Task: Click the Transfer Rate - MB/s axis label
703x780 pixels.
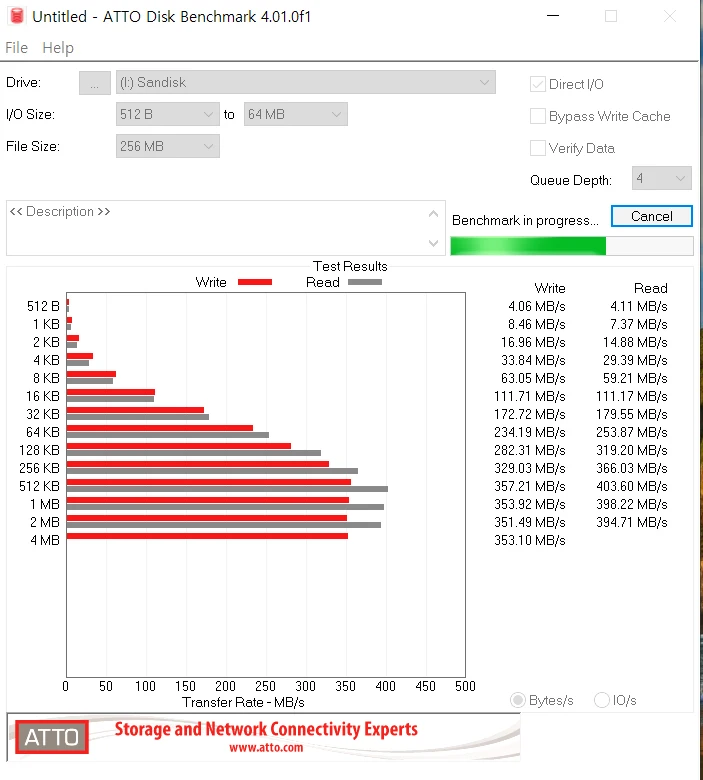Action: tap(243, 702)
